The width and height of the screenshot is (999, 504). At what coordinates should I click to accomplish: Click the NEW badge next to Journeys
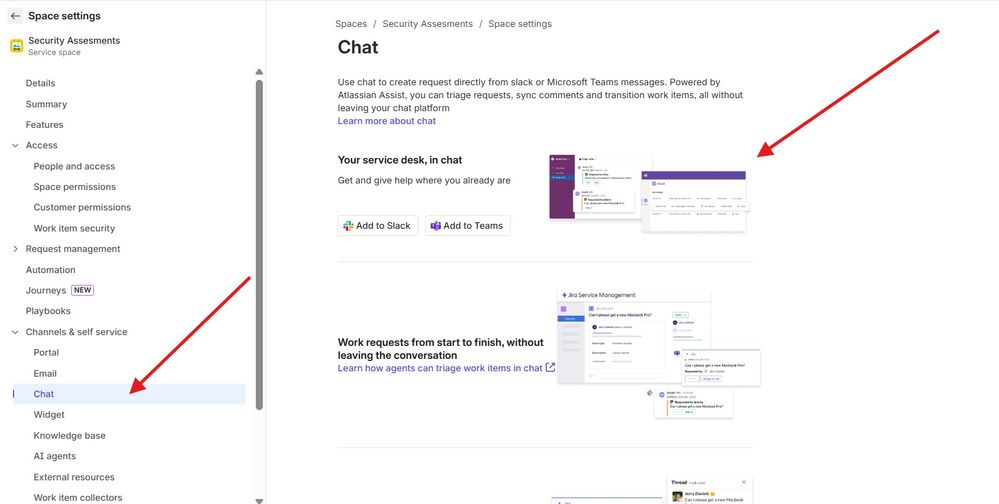coord(83,290)
